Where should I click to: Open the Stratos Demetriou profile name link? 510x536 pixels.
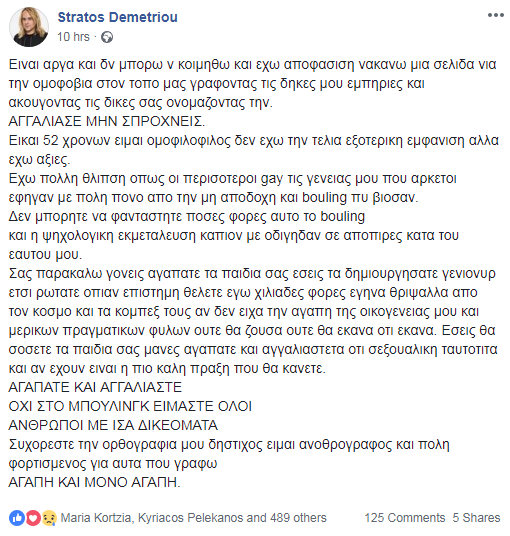pos(118,17)
